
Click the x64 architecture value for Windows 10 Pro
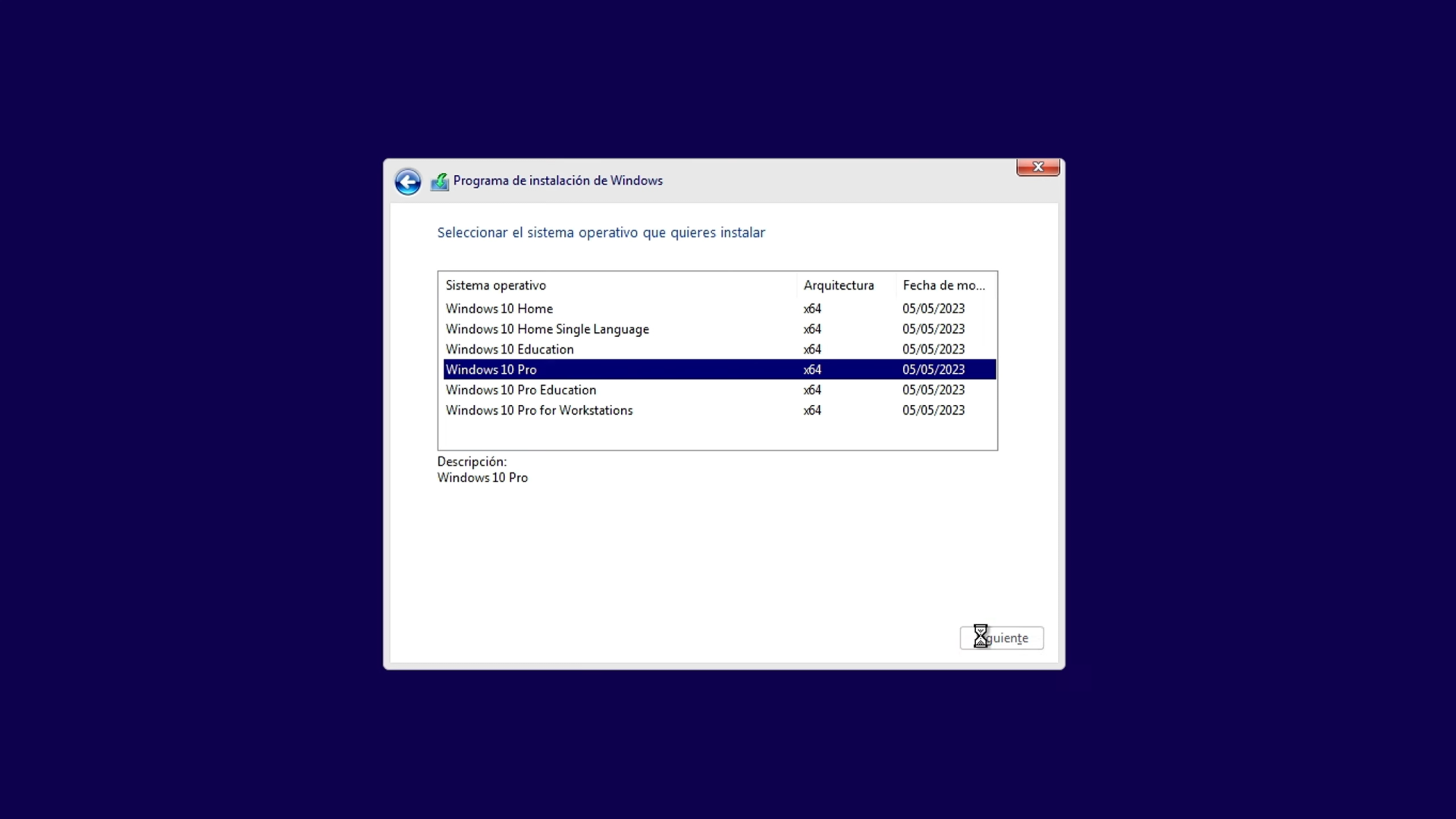[811, 369]
